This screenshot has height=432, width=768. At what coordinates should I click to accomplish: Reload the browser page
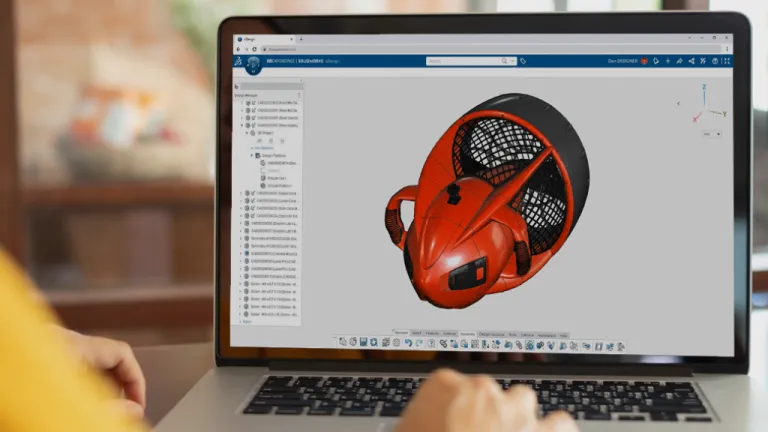(x=254, y=49)
